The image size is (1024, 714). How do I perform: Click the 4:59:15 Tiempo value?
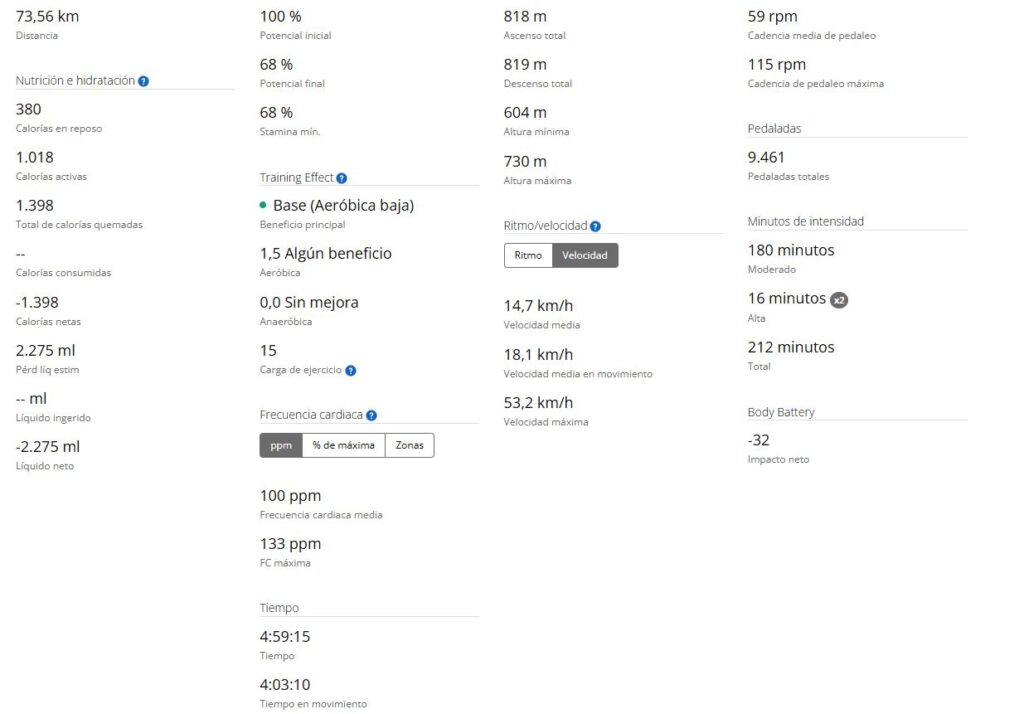click(284, 636)
